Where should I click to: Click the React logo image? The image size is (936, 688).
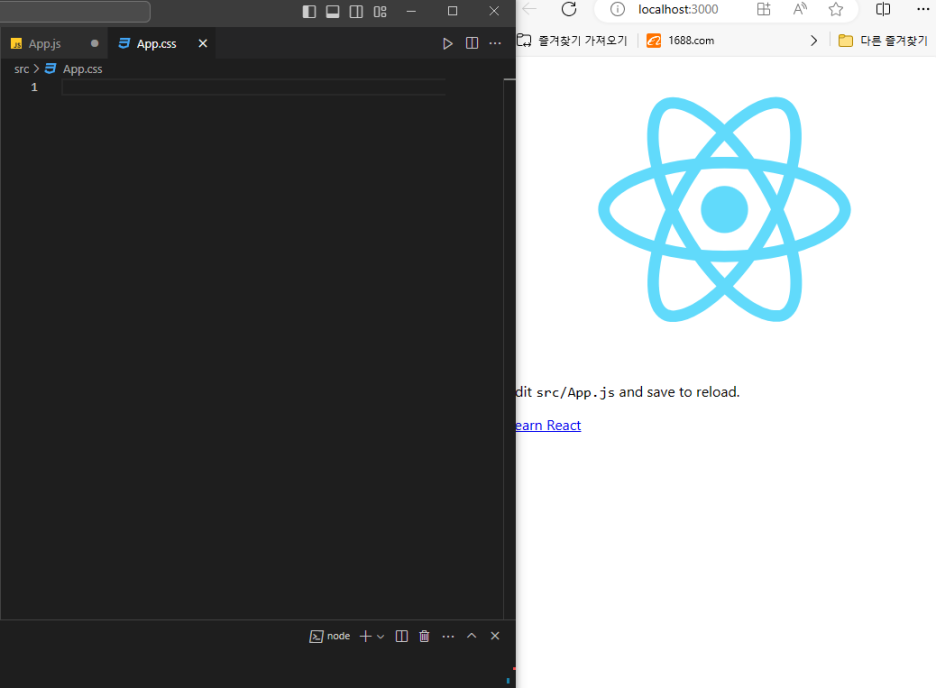(724, 209)
